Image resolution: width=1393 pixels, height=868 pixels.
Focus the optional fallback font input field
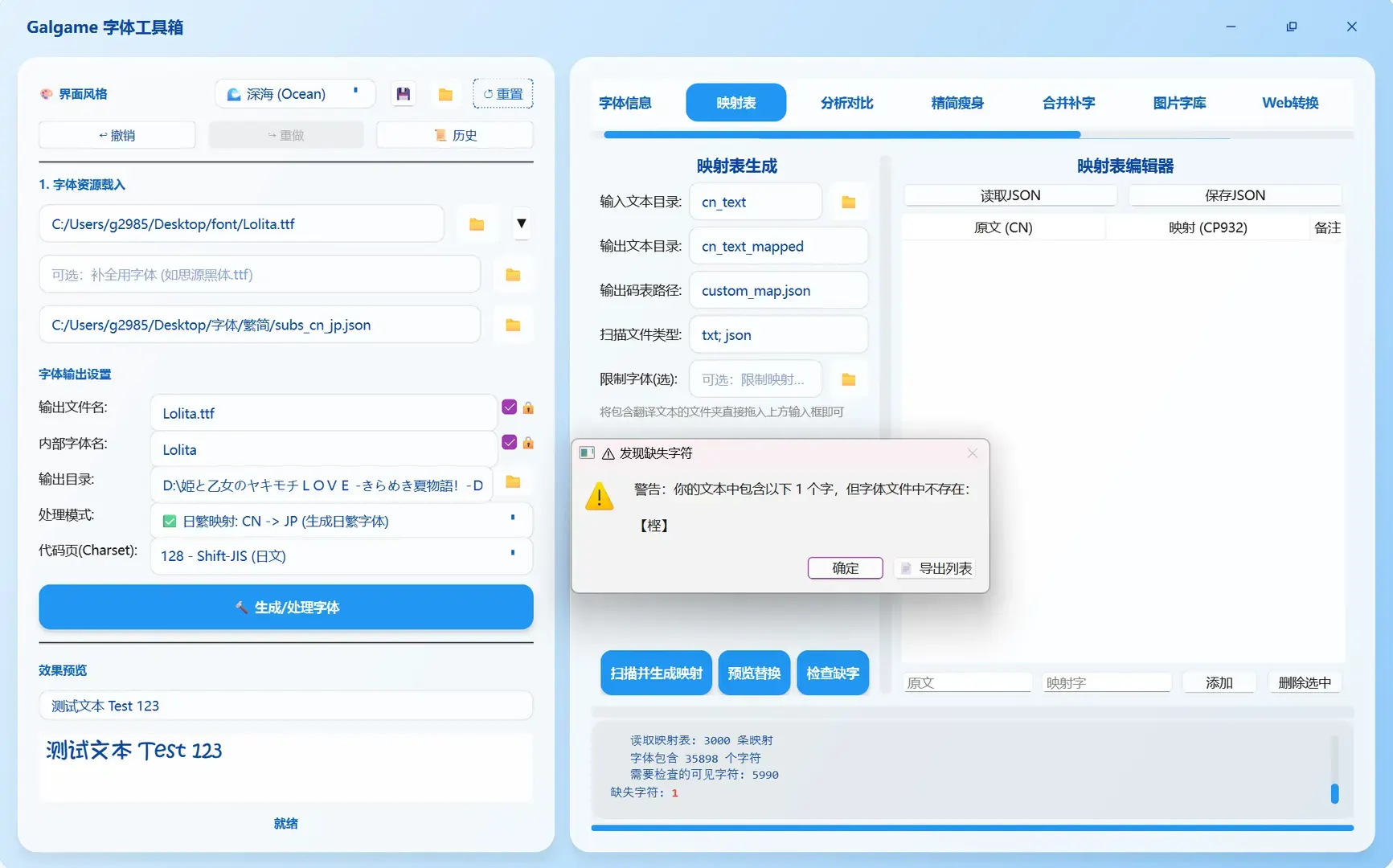pyautogui.click(x=260, y=275)
